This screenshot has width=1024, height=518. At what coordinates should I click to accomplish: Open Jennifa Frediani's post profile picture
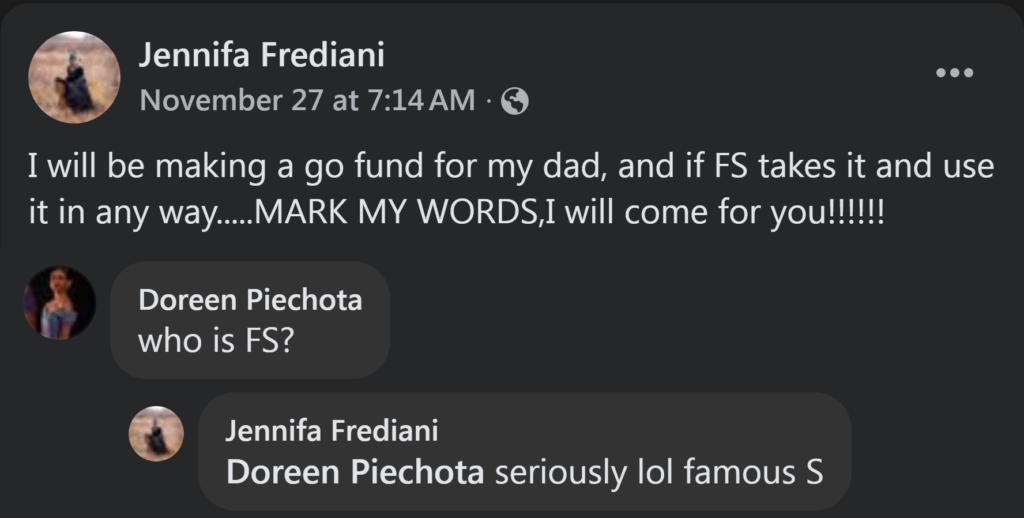coord(74,77)
